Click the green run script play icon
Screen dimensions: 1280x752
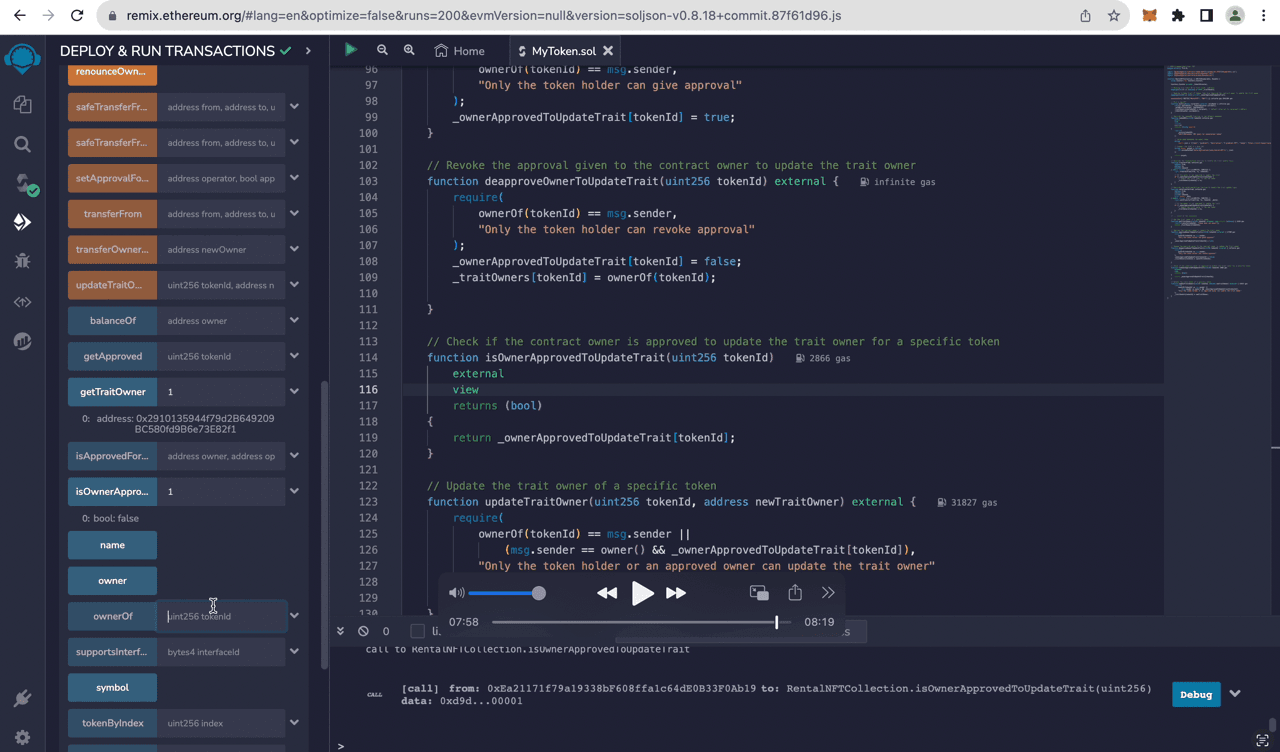351,49
